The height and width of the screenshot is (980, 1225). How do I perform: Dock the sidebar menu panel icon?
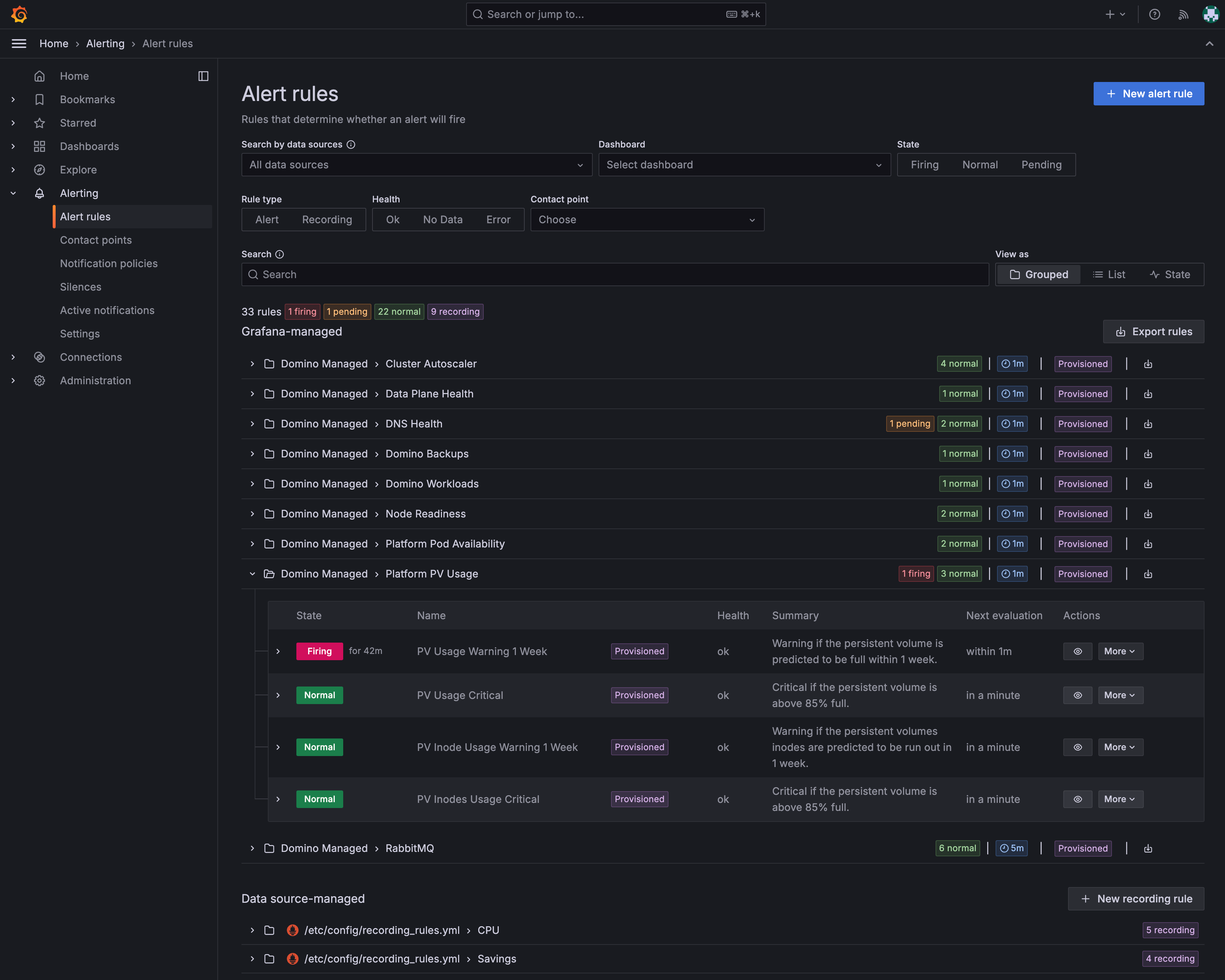click(x=203, y=76)
